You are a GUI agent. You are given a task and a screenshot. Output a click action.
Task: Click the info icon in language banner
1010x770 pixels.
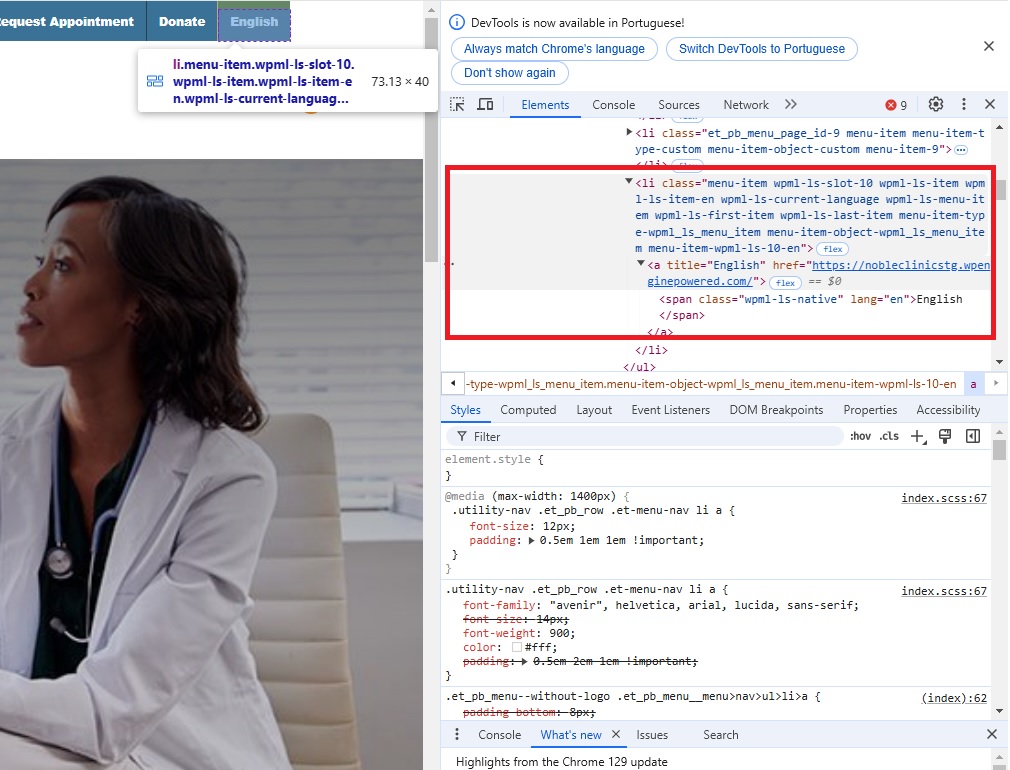click(456, 23)
